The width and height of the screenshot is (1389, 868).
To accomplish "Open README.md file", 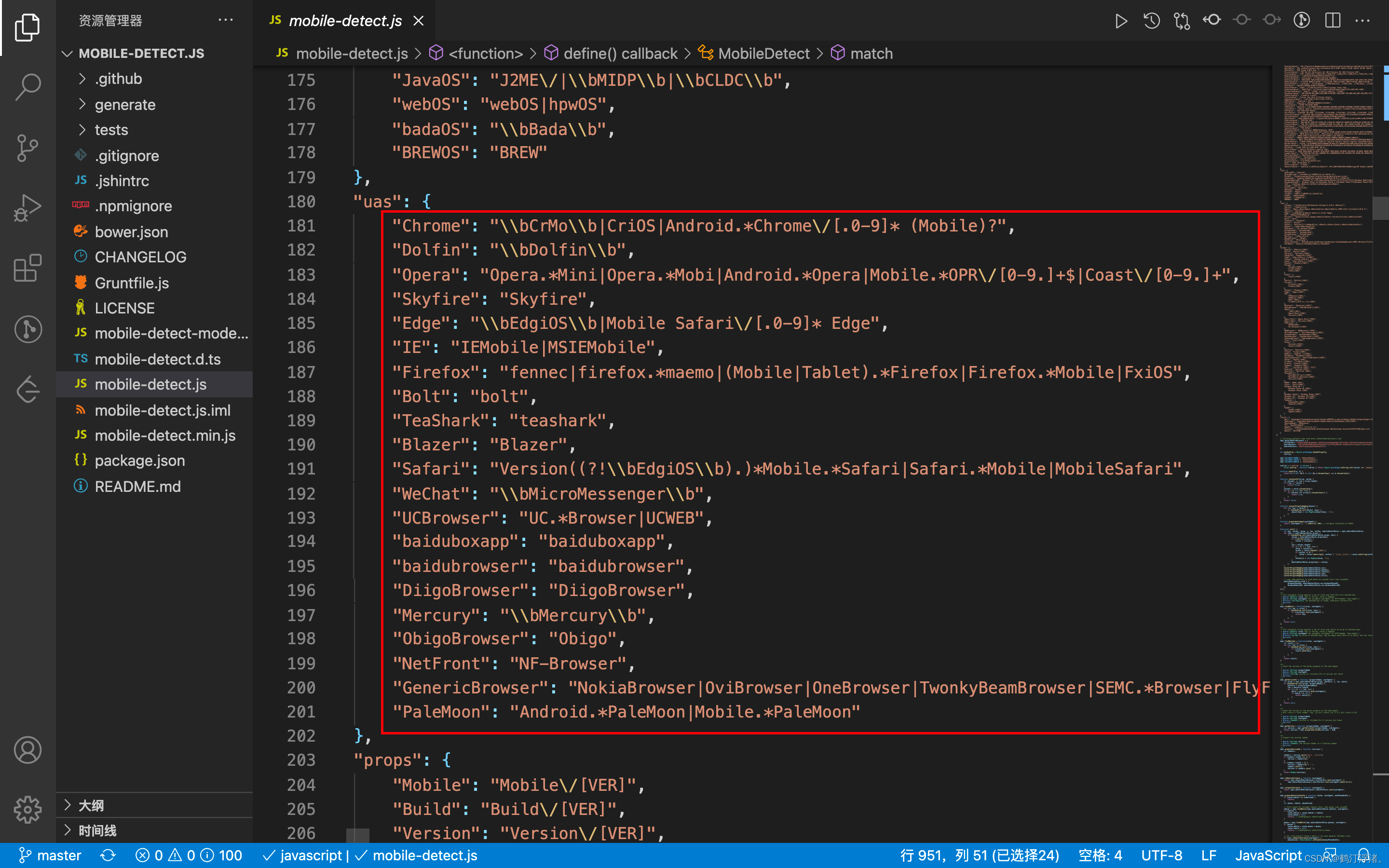I will coord(138,486).
